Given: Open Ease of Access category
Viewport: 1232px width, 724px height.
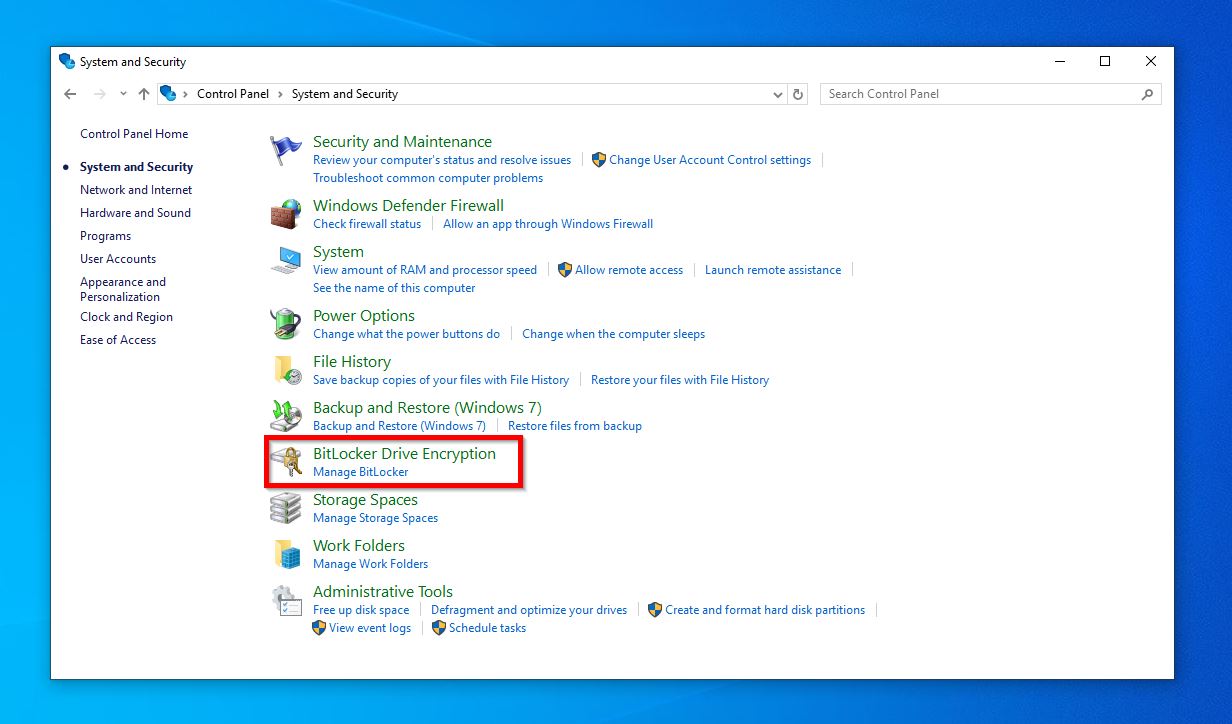Looking at the screenshot, I should tap(118, 340).
